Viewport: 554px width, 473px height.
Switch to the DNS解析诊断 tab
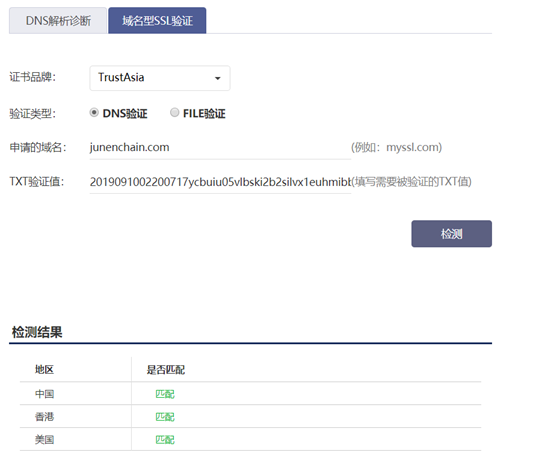coord(58,20)
